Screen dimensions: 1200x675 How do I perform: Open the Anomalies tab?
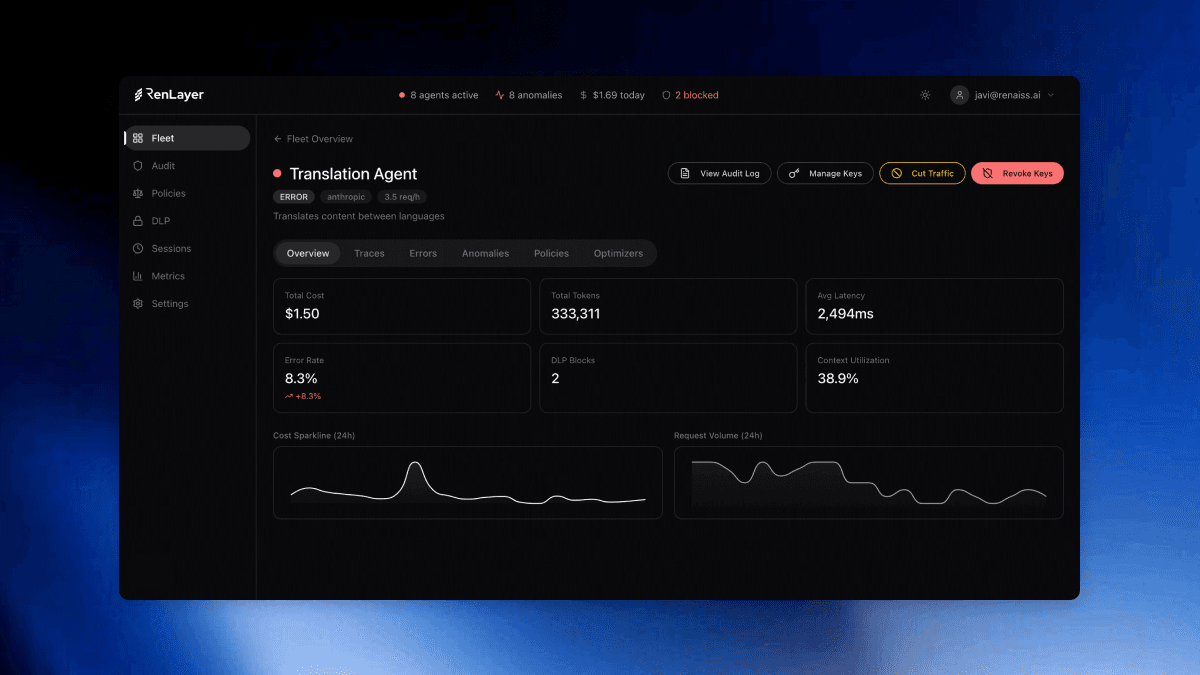tap(485, 253)
